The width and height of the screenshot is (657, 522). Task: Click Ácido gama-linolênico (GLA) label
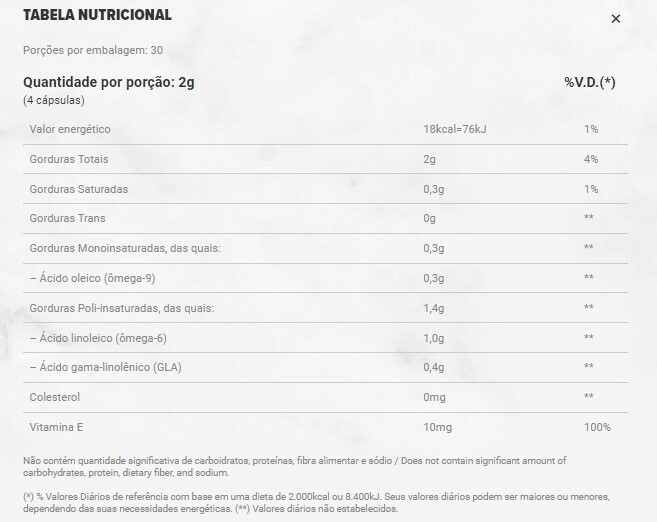coord(106,367)
